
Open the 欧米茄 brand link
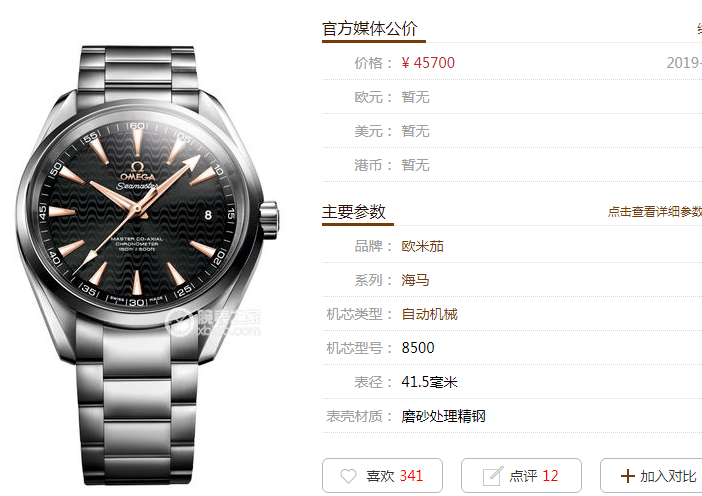(x=422, y=246)
